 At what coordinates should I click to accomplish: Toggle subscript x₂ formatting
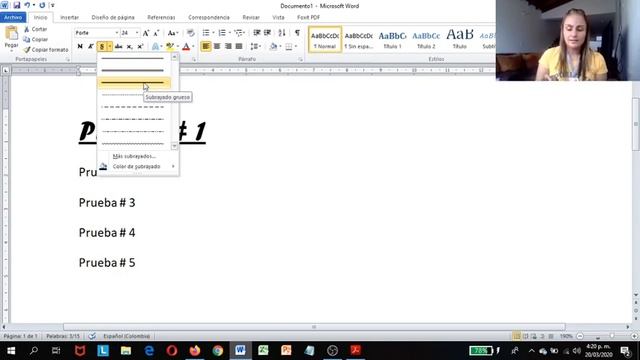(129, 47)
